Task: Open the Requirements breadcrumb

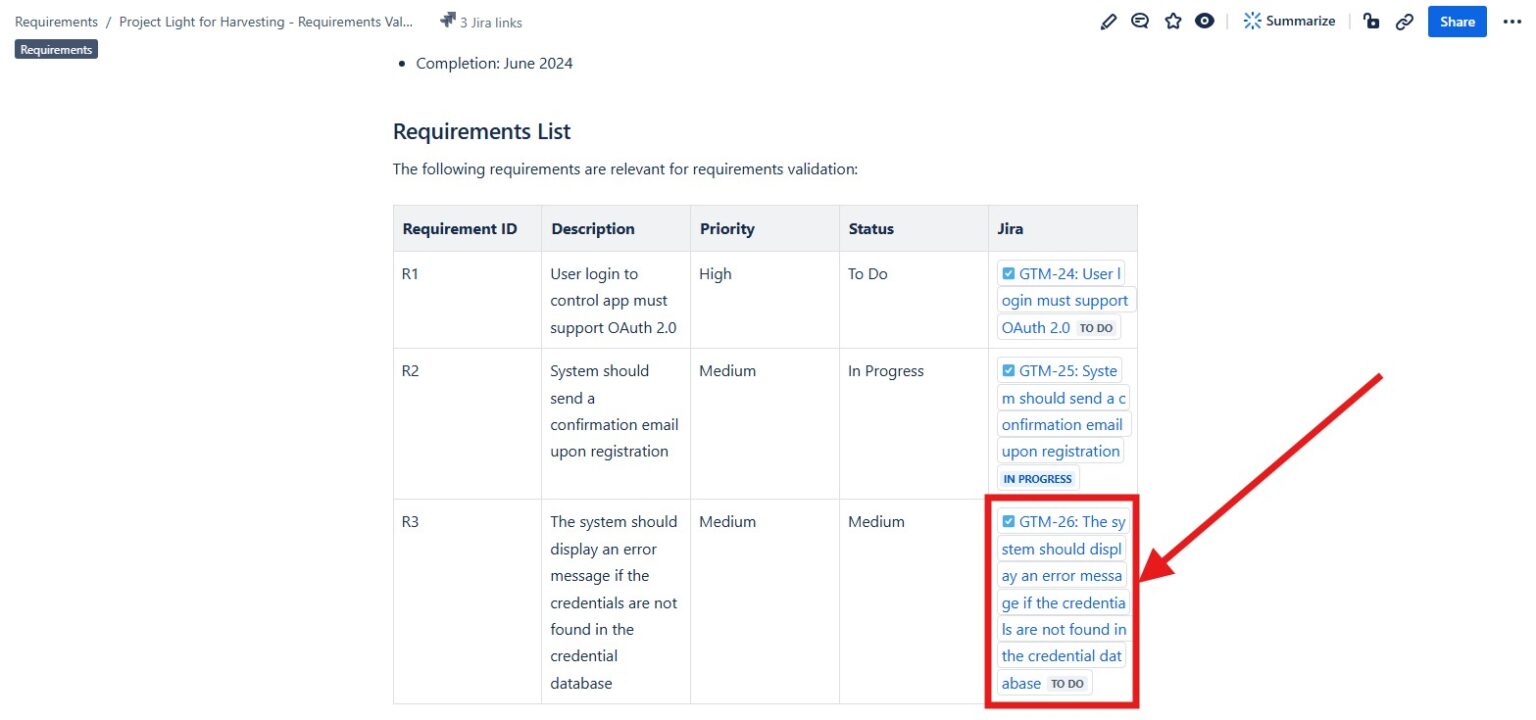Action: coord(56,21)
